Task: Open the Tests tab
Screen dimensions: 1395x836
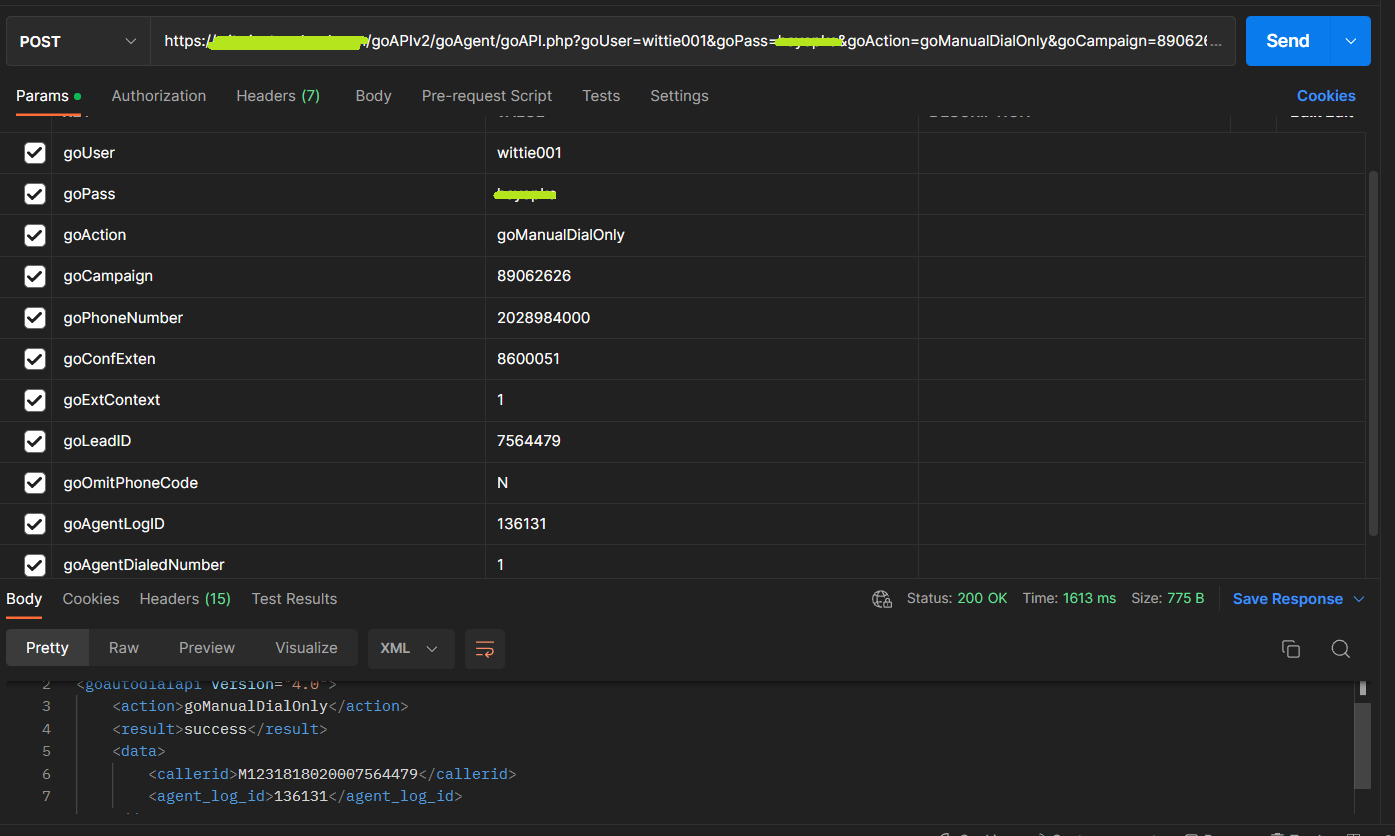Action: [601, 96]
